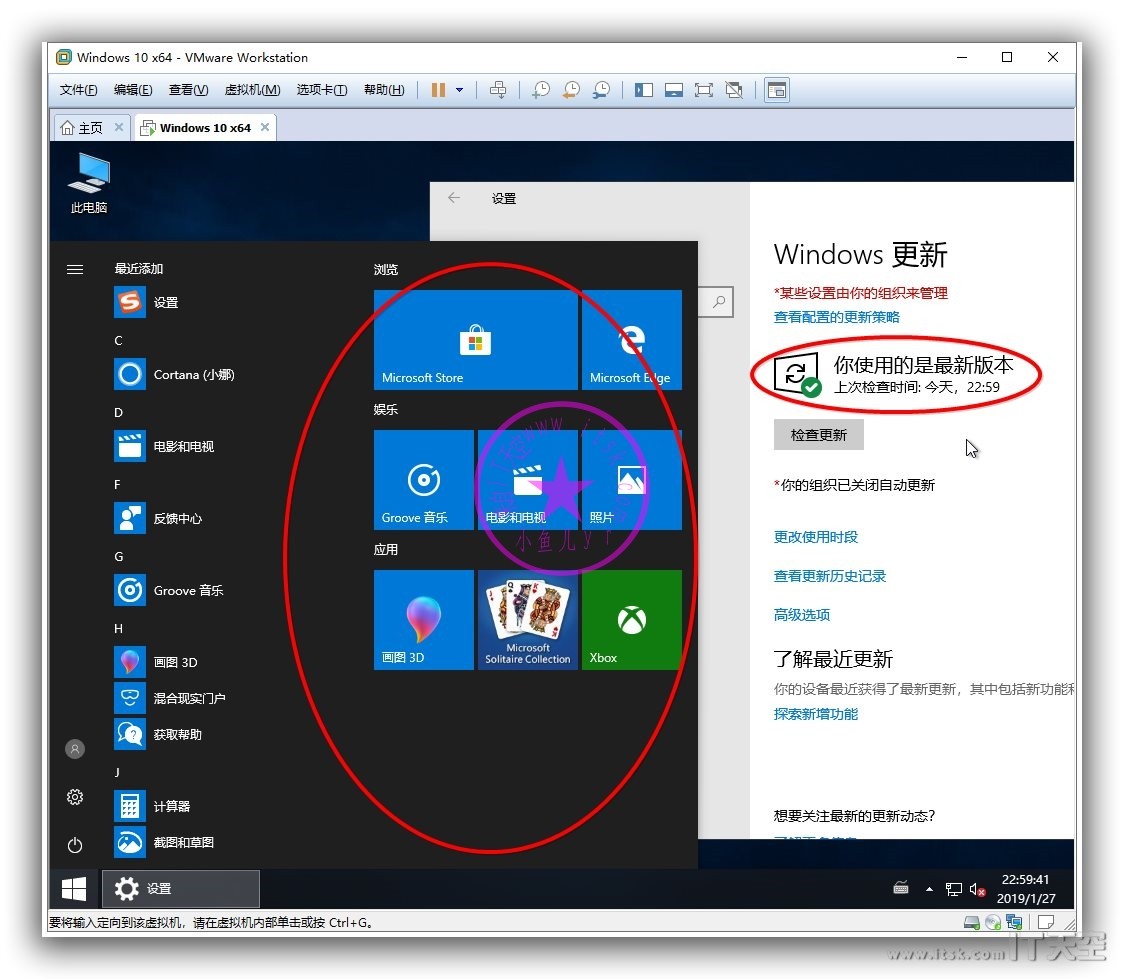Click the user account icon in Start
The width and height of the screenshot is (1124, 979).
click(x=75, y=749)
